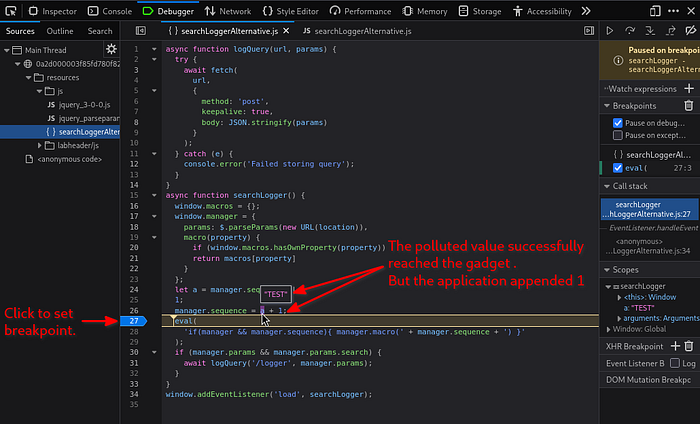
Task: Step over the current line
Action: [630, 31]
